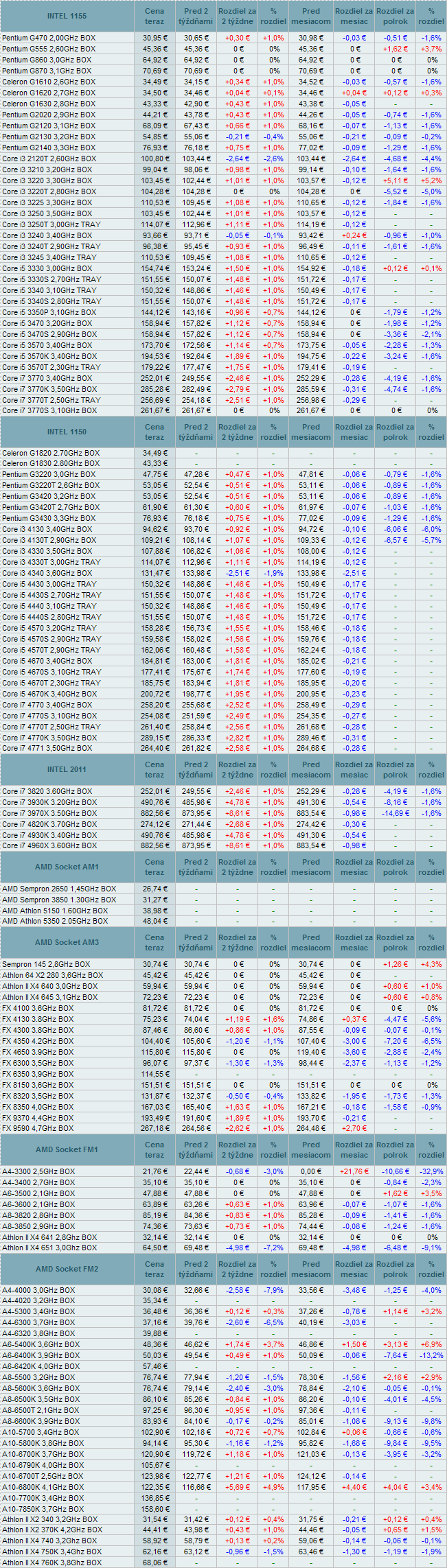Select Core i5 3570K 3,40GHz BOX name
This screenshot has height=1568, width=447.
point(49,356)
